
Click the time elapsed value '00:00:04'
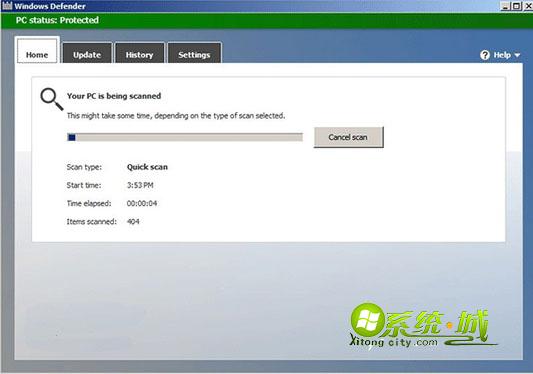[142, 203]
